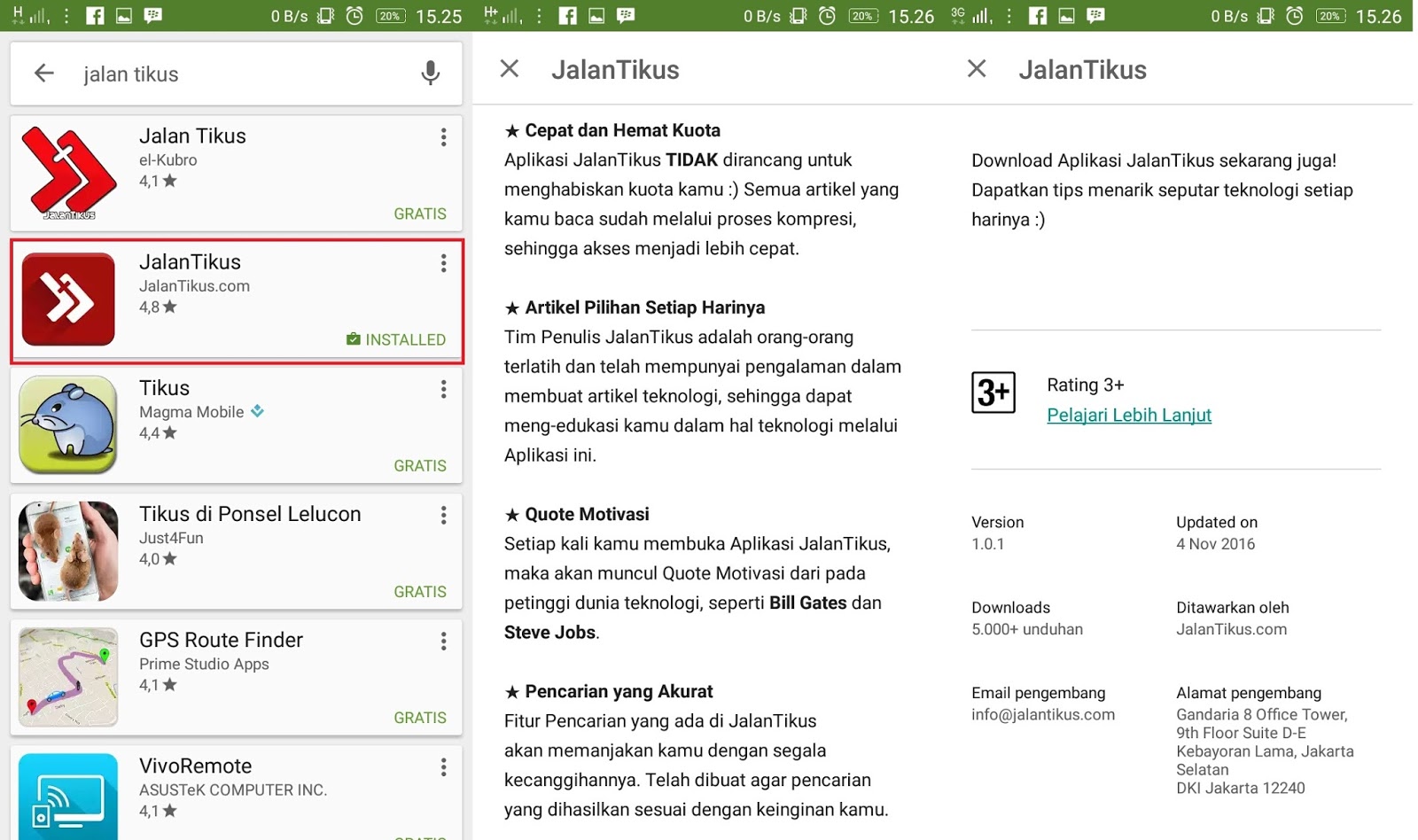Close the middle JalanTikus description panel
Screen dimensions: 1418x840
click(x=510, y=68)
